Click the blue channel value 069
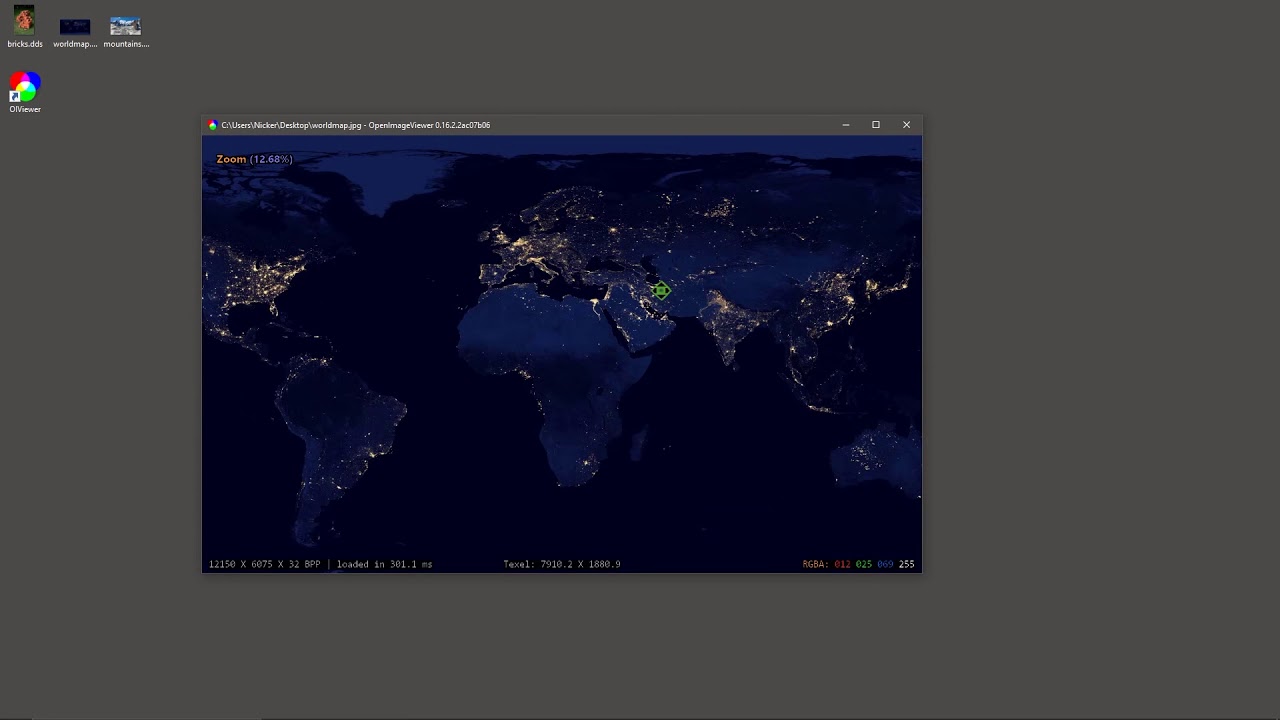Image resolution: width=1280 pixels, height=720 pixels. coord(885,564)
